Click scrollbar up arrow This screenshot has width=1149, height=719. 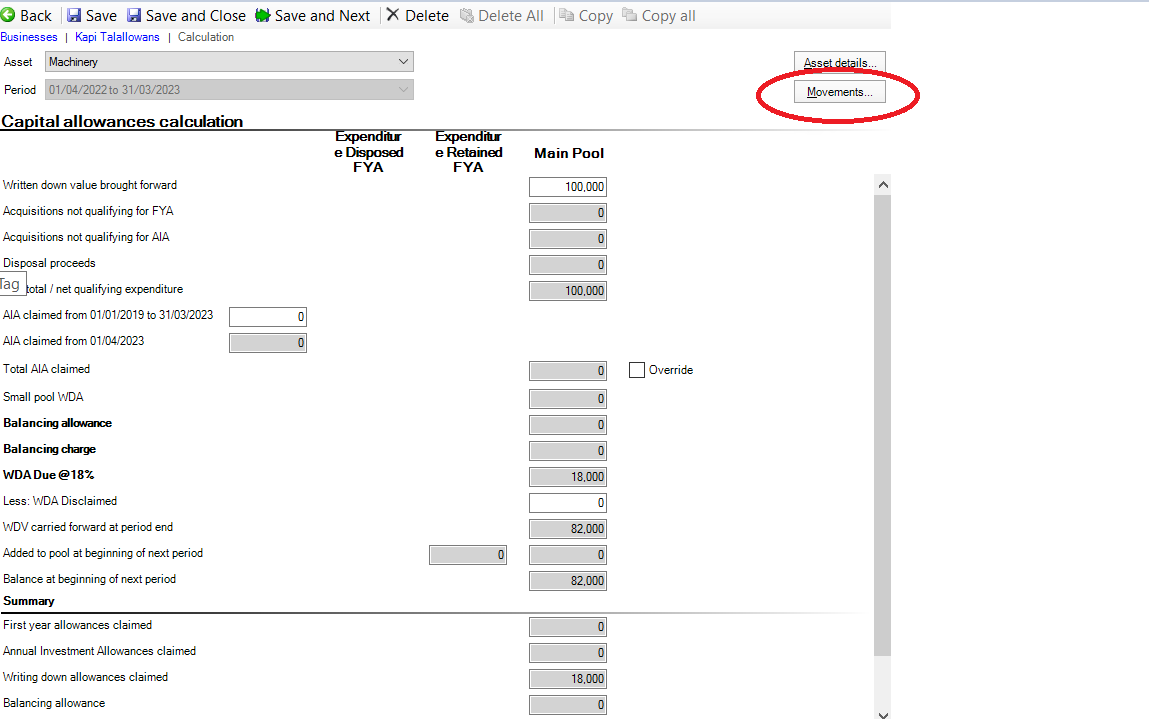(x=883, y=185)
